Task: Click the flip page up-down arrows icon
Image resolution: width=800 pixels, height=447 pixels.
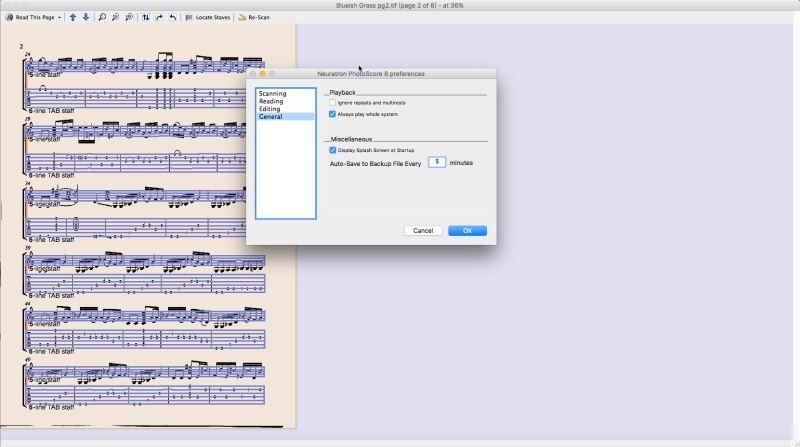Action: point(146,17)
